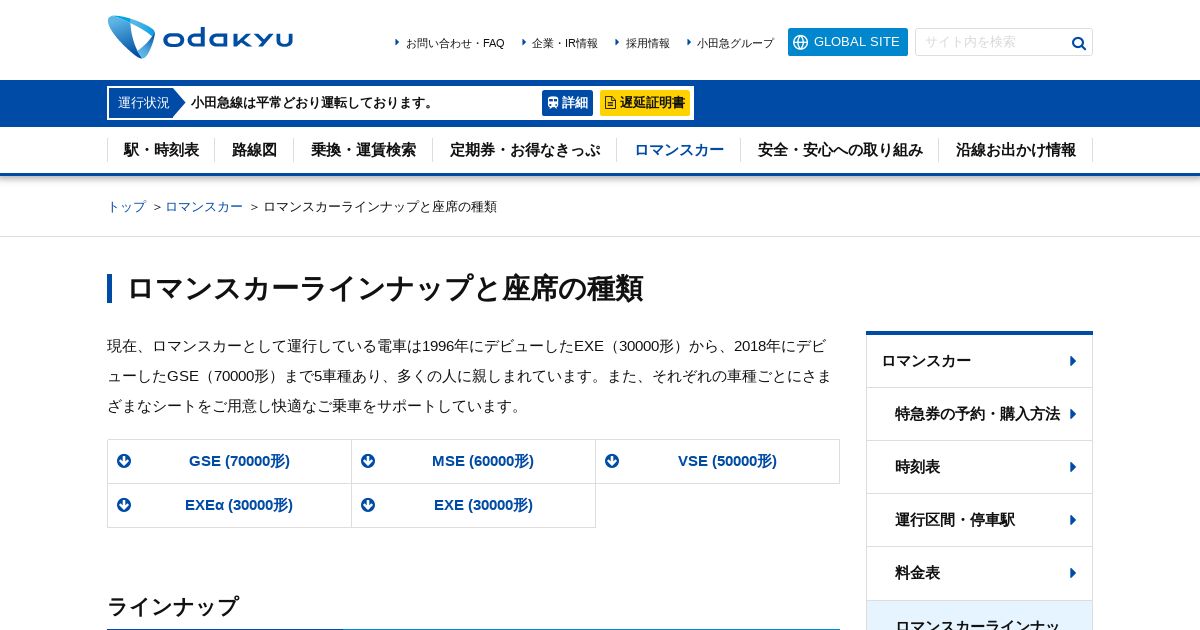Click down-arrow icon beside EXEα (30000形)

click(124, 505)
